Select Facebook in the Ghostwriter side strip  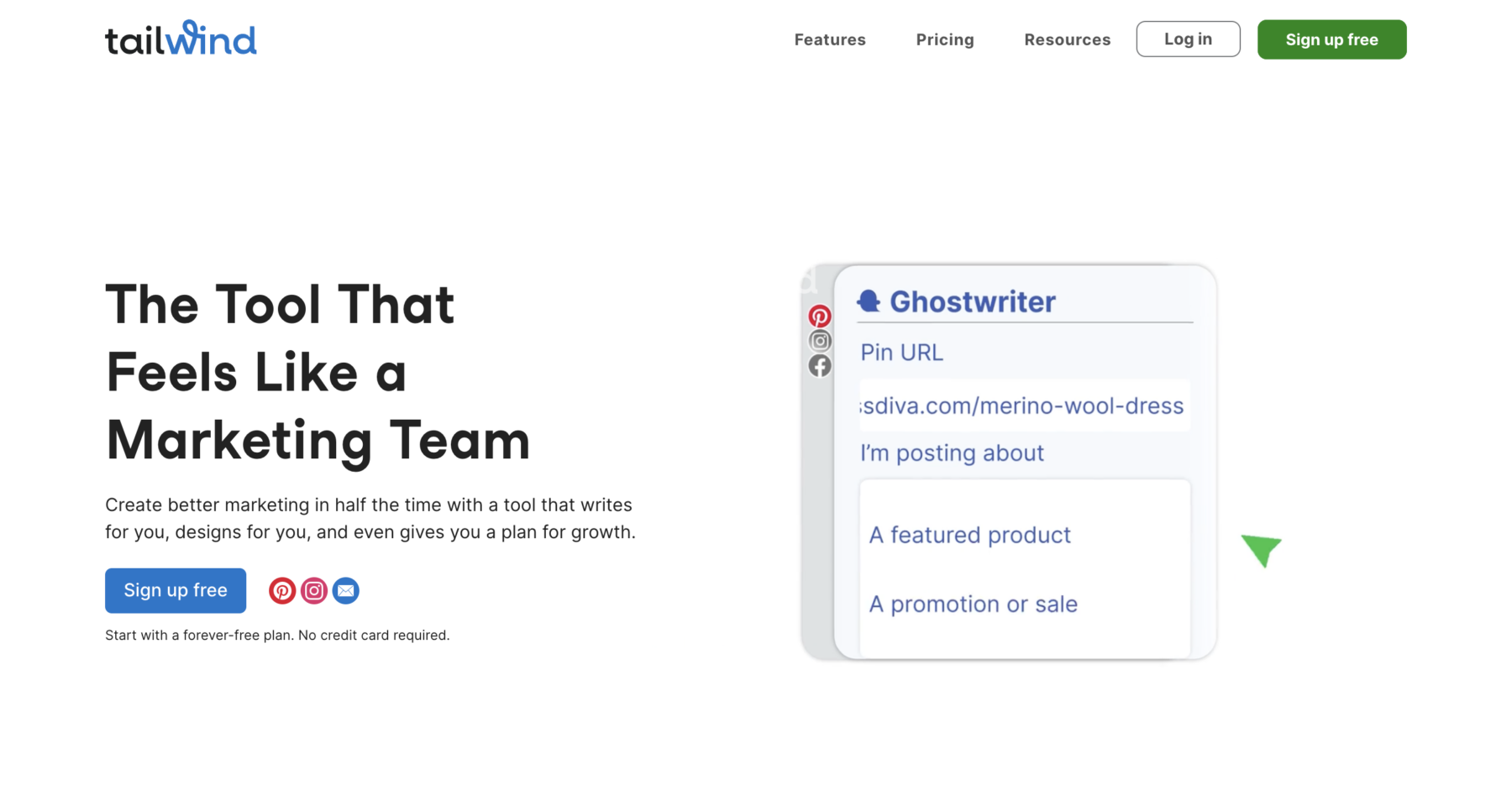click(x=820, y=366)
